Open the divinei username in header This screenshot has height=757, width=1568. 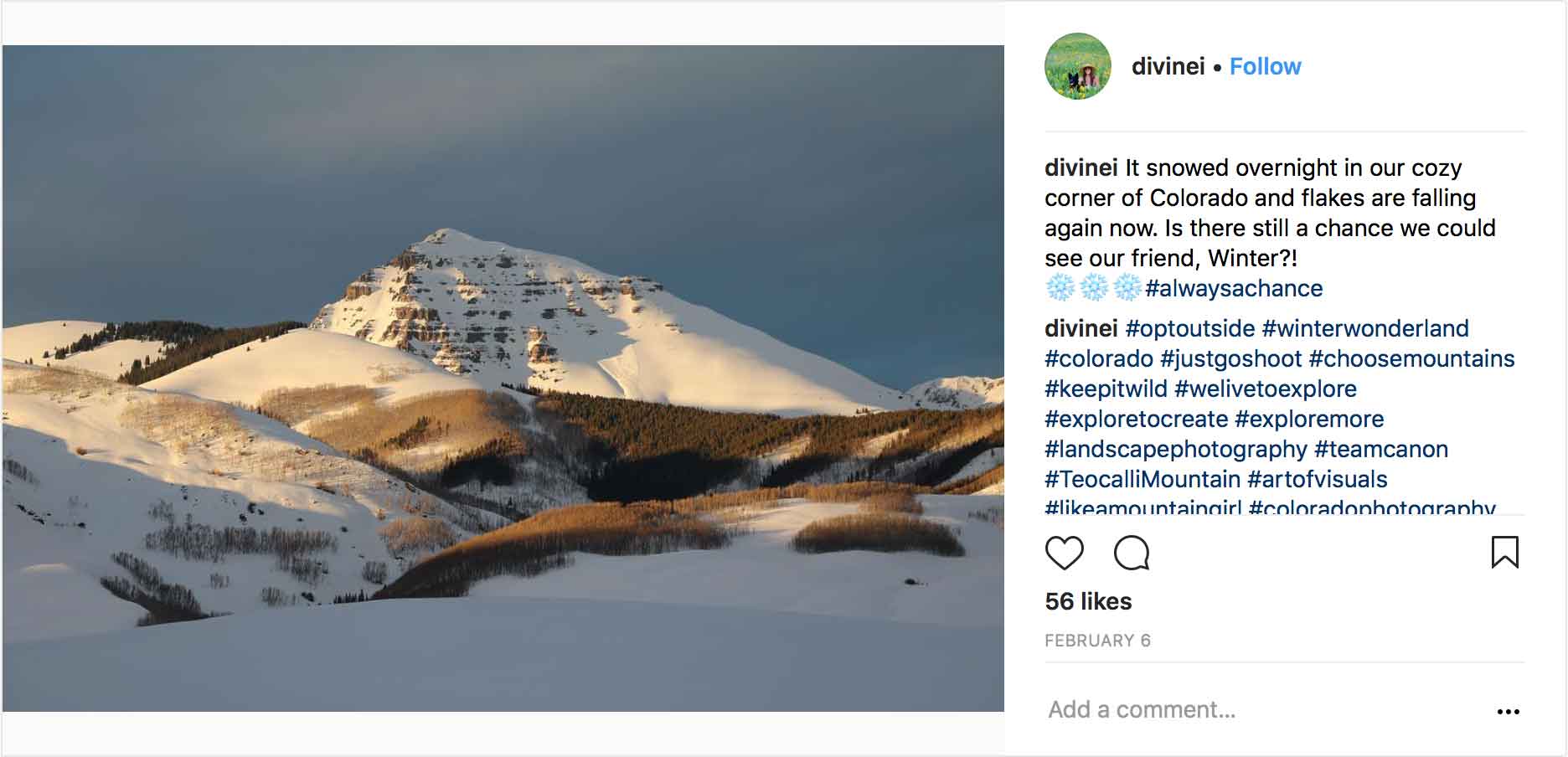(x=1168, y=67)
